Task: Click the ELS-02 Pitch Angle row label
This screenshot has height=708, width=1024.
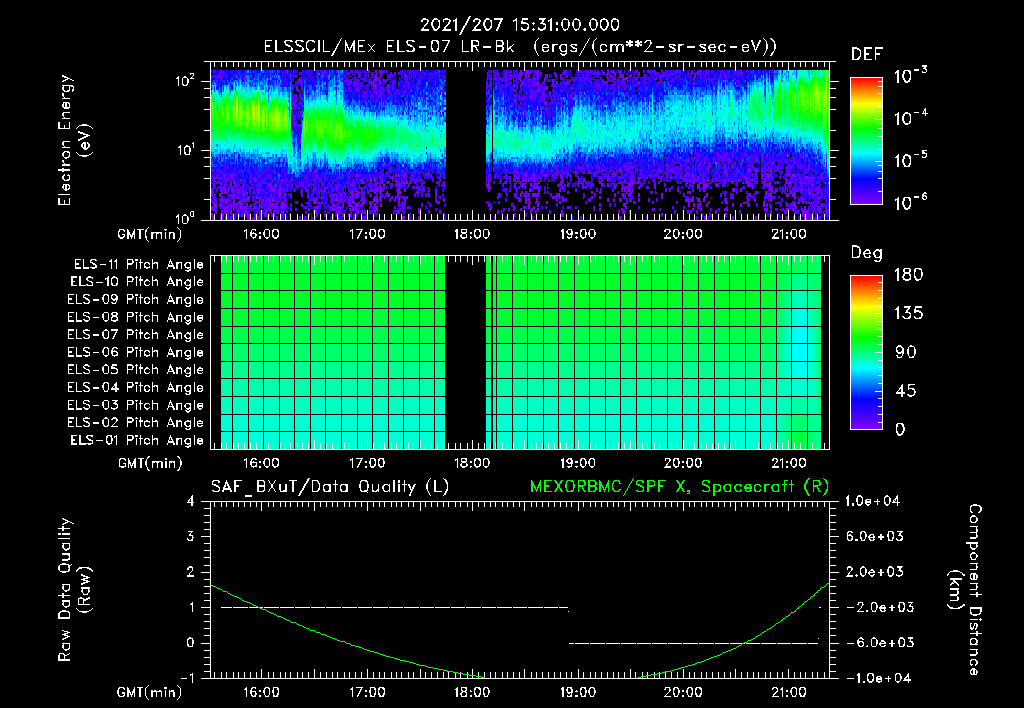Action: [x=136, y=423]
